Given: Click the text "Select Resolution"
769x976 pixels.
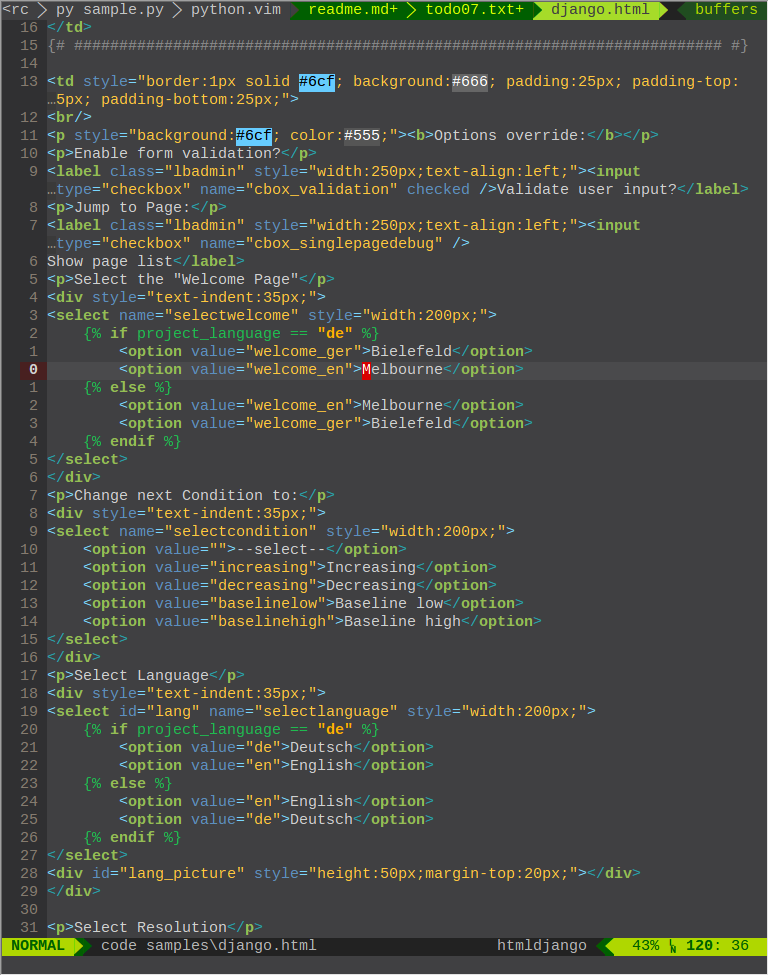Looking at the screenshot, I should tap(151, 929).
